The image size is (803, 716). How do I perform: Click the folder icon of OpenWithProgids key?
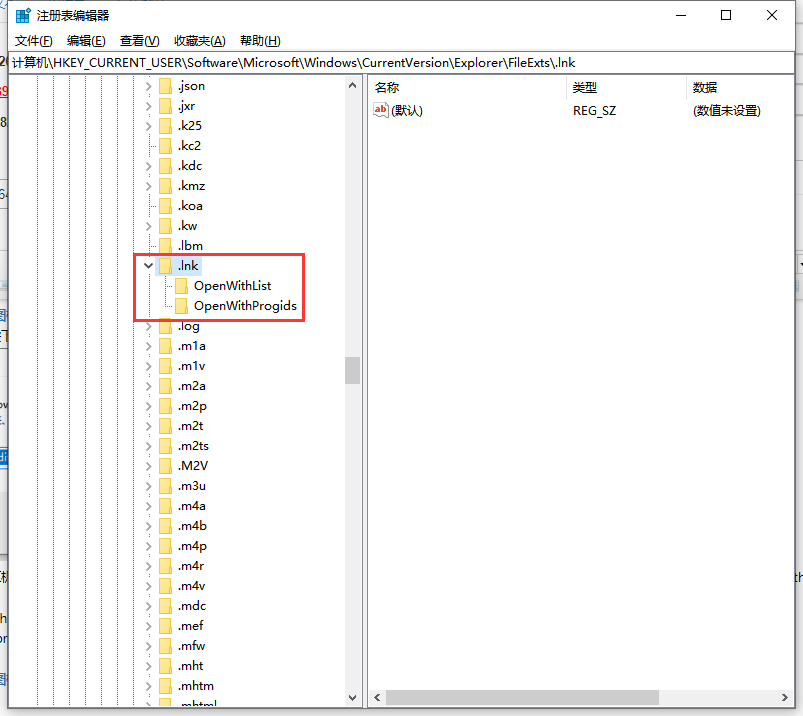[181, 306]
